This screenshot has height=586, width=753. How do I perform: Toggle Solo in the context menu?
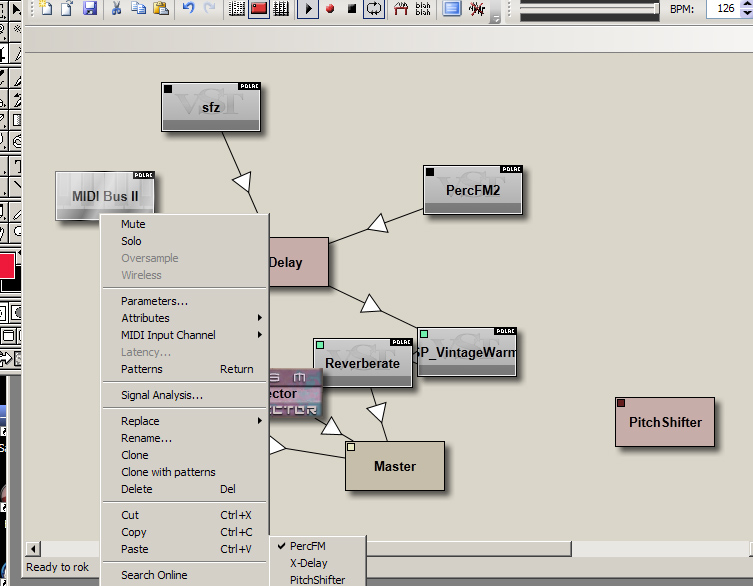(131, 241)
